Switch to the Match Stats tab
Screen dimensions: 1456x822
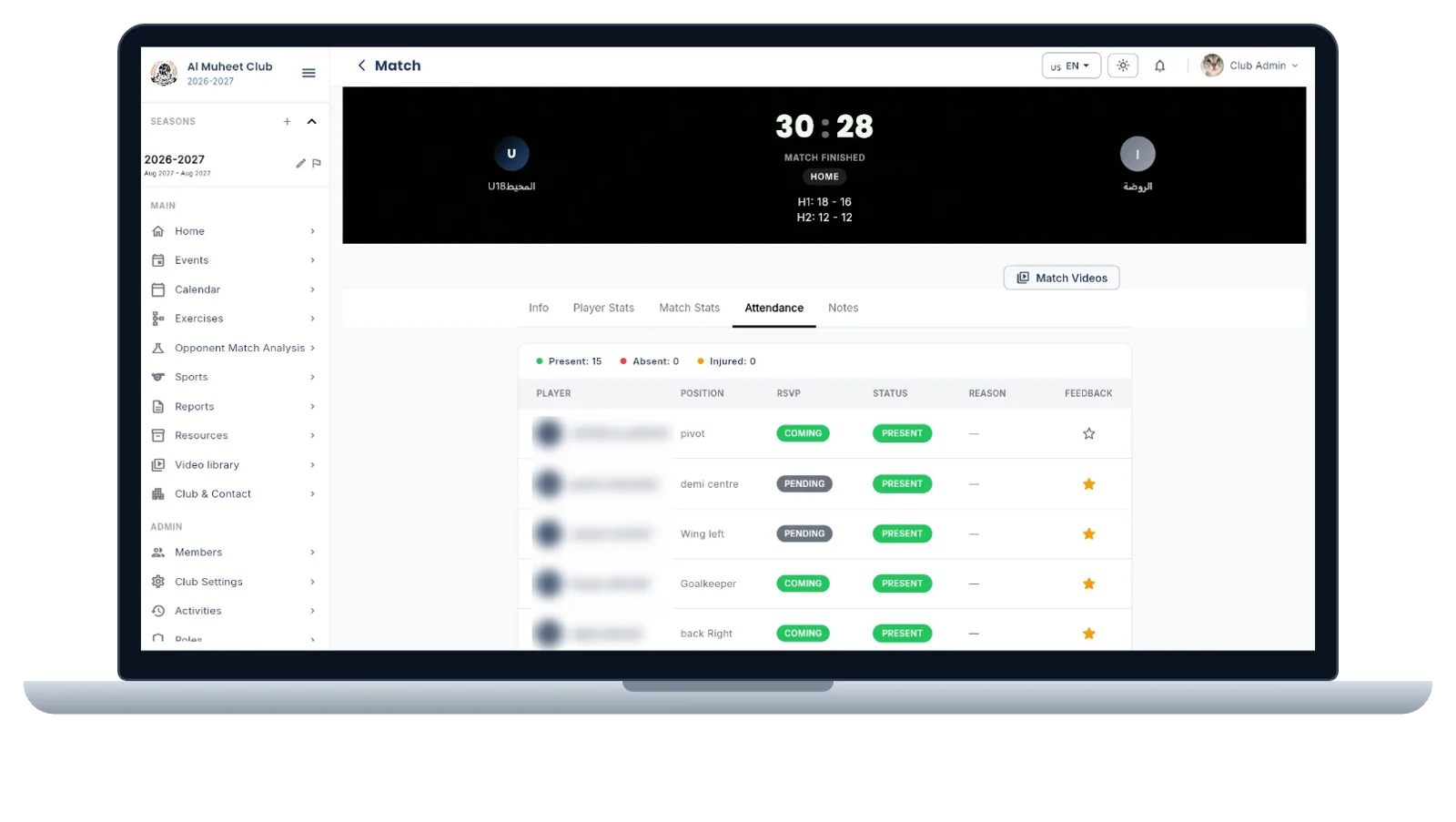coord(689,308)
